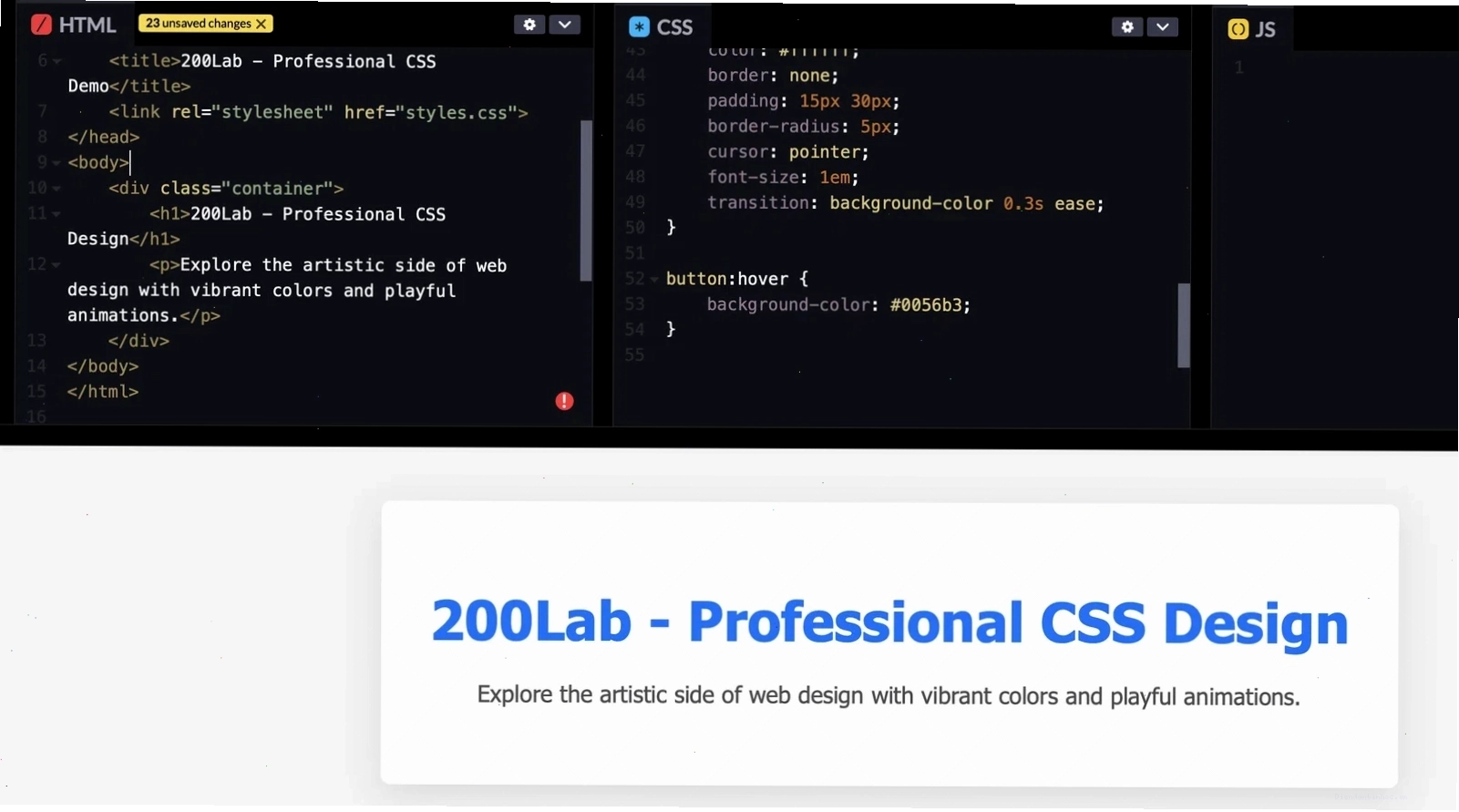Viewport: 1459px width, 812px height.
Task: Click the border: none declaration
Action: (773, 76)
